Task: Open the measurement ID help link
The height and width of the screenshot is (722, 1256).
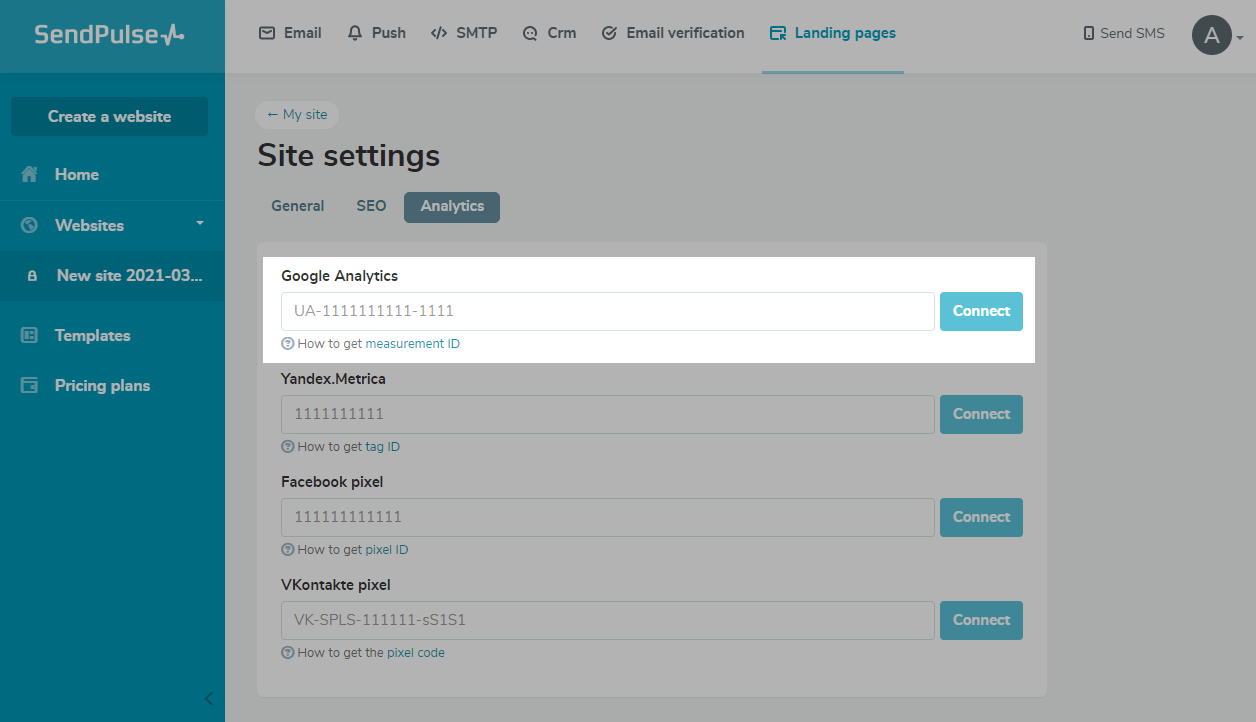Action: click(412, 343)
